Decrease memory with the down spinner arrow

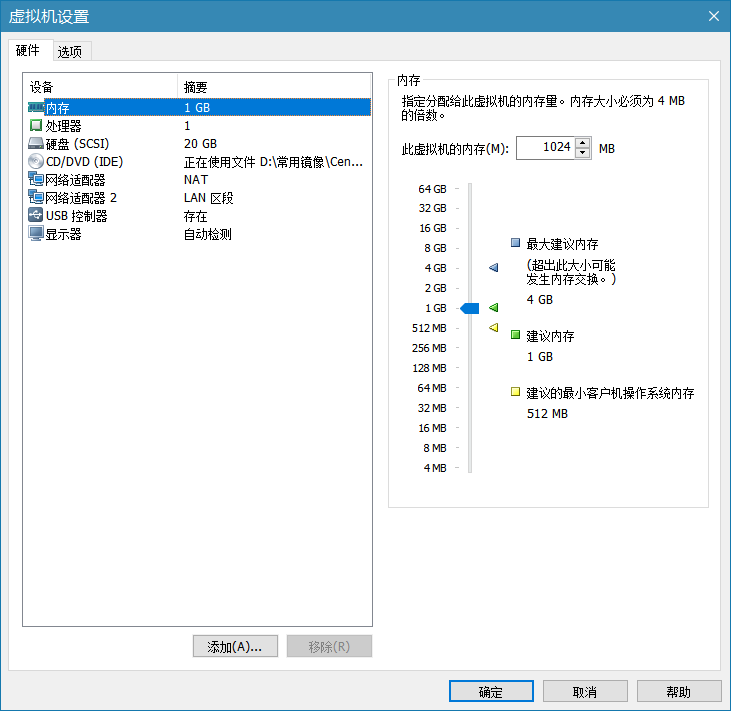tap(583, 153)
